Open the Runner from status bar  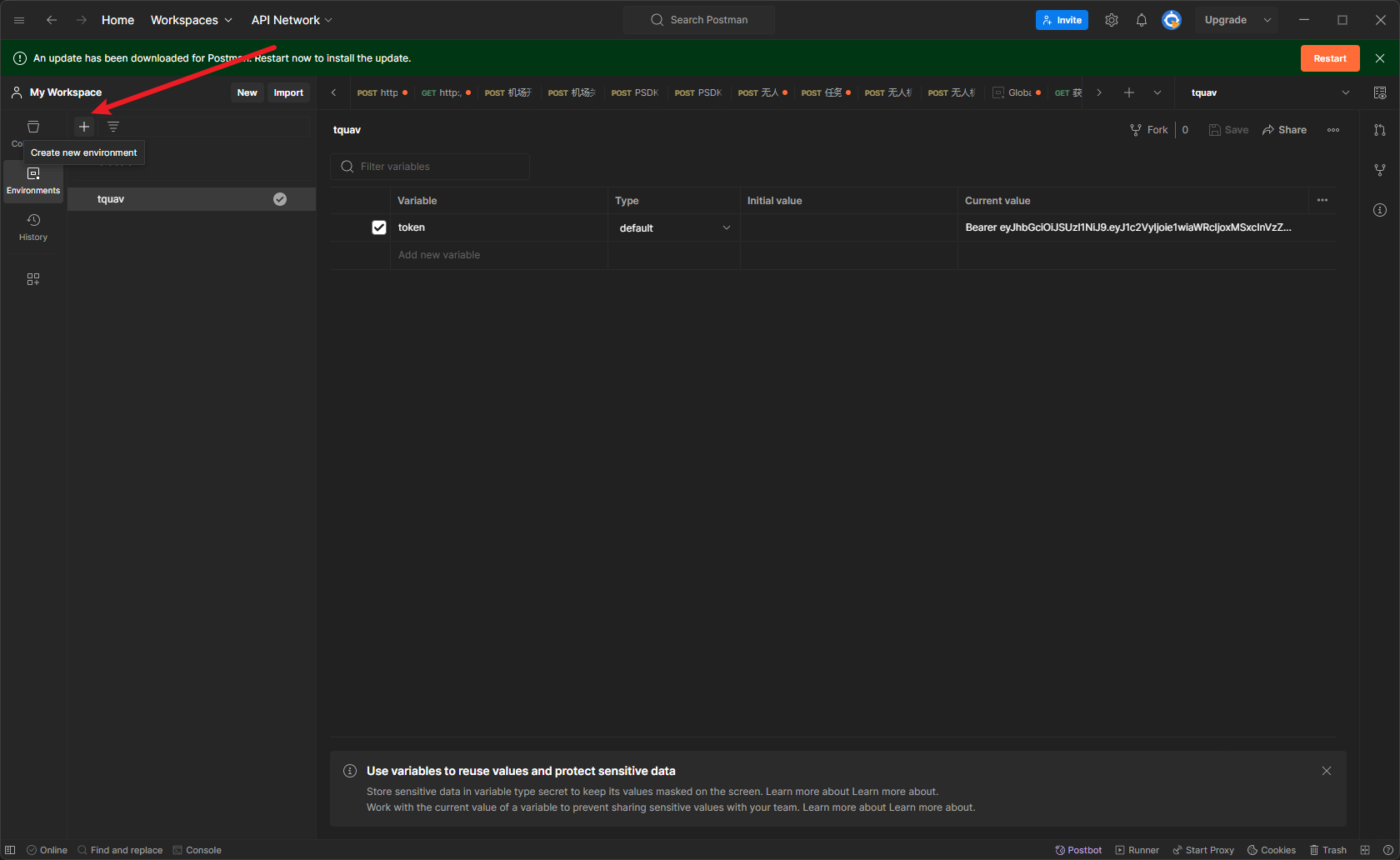point(1137,850)
